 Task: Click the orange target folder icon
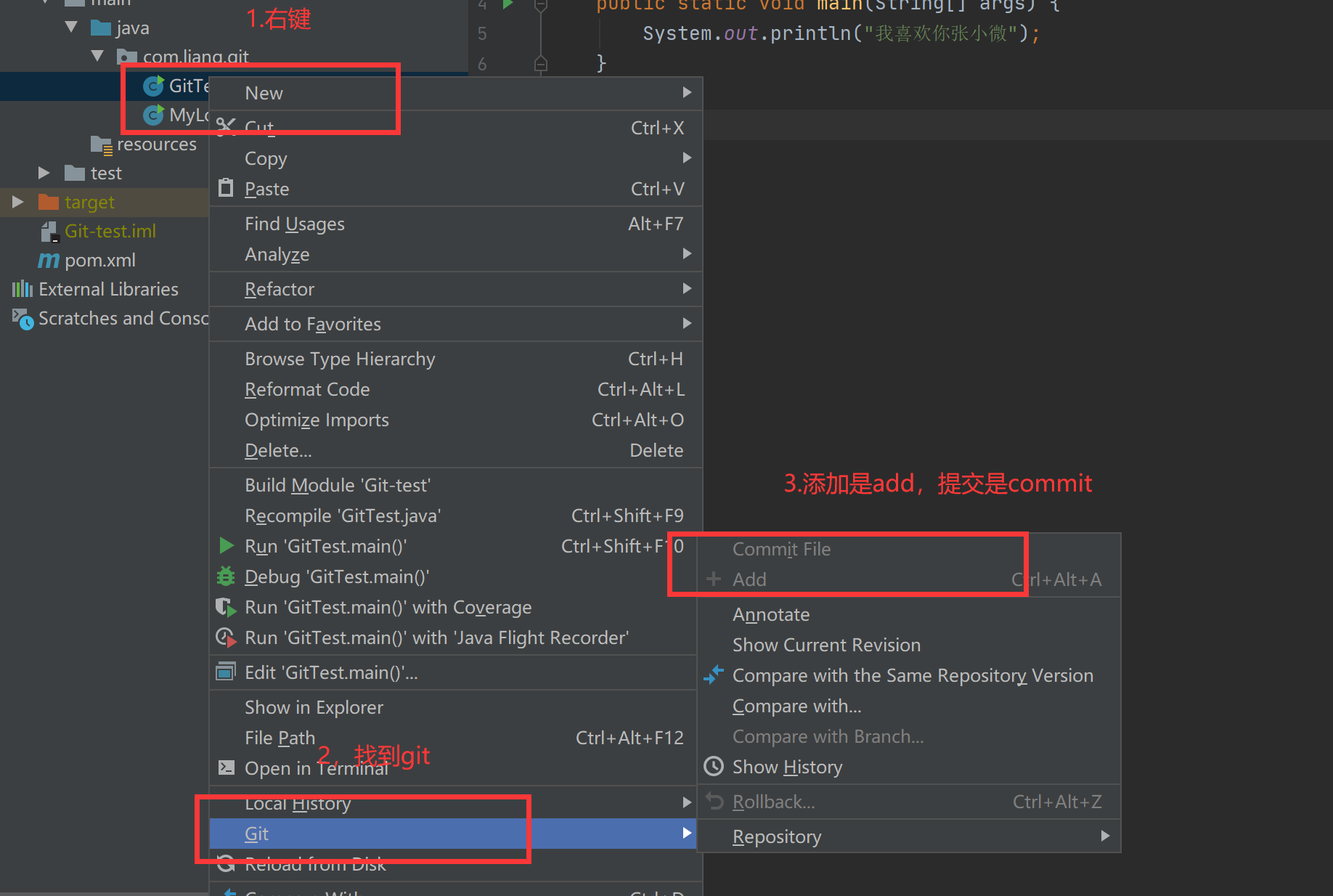coord(49,202)
